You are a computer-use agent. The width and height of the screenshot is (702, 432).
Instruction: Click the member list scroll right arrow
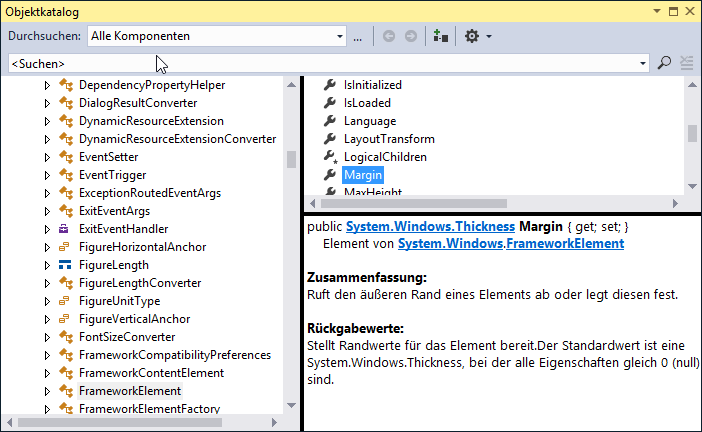pos(675,204)
